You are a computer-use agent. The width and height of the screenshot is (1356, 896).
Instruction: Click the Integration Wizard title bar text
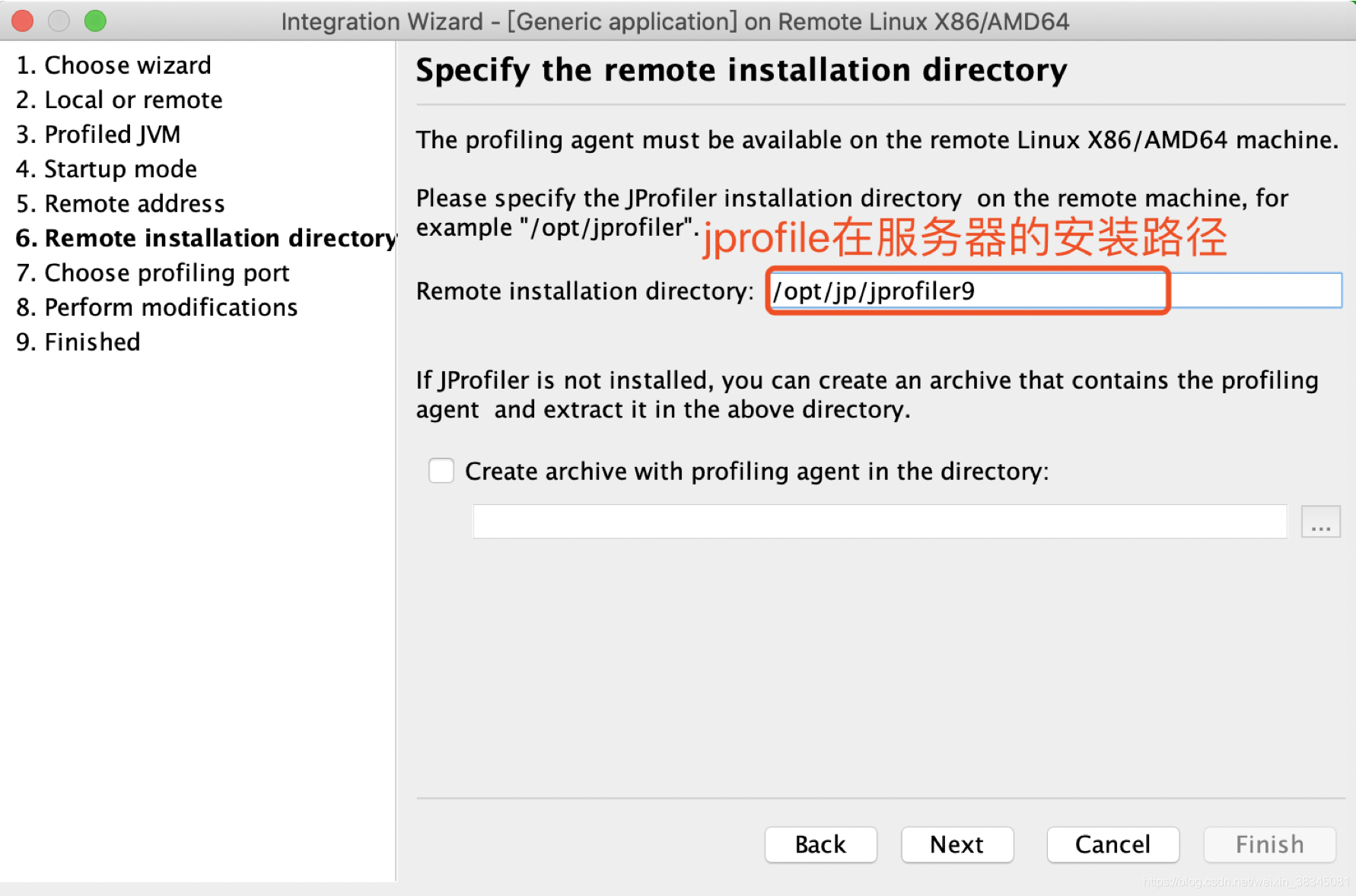(x=675, y=21)
